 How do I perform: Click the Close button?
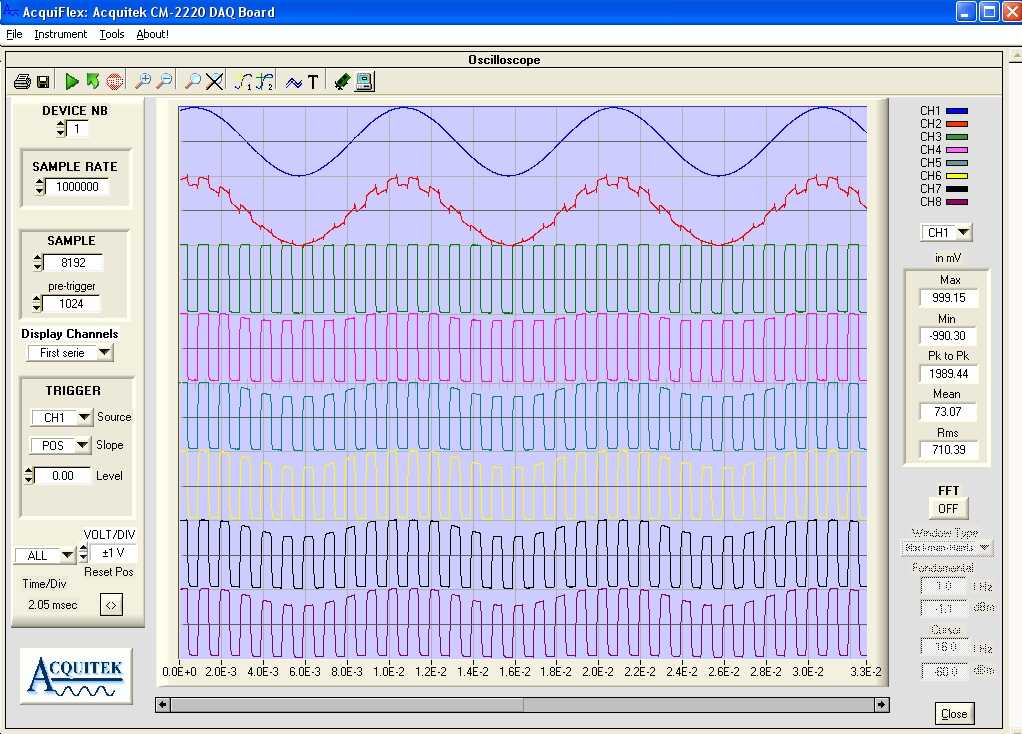point(954,714)
